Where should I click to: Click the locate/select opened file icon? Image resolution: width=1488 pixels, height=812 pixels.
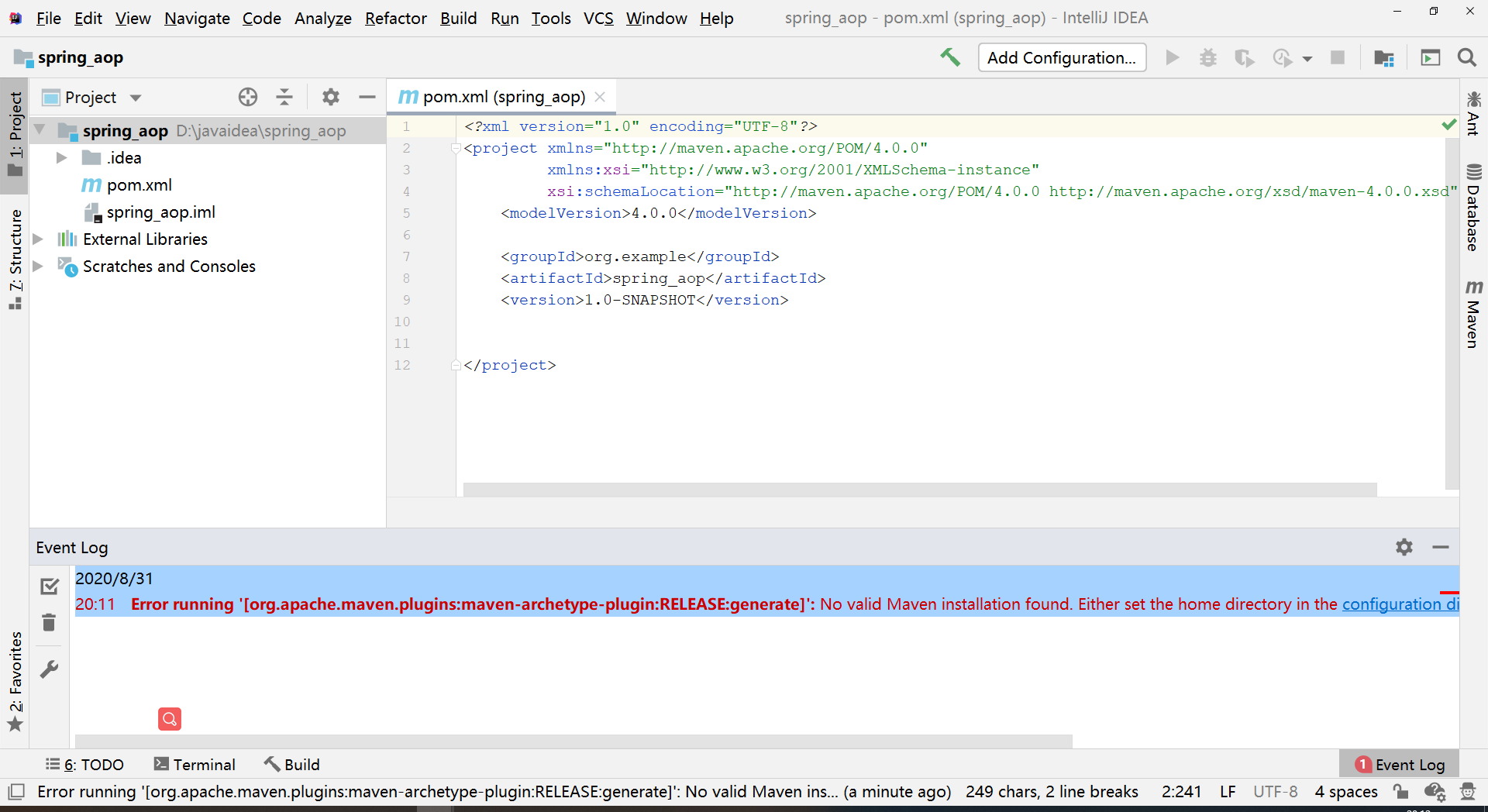pos(248,97)
